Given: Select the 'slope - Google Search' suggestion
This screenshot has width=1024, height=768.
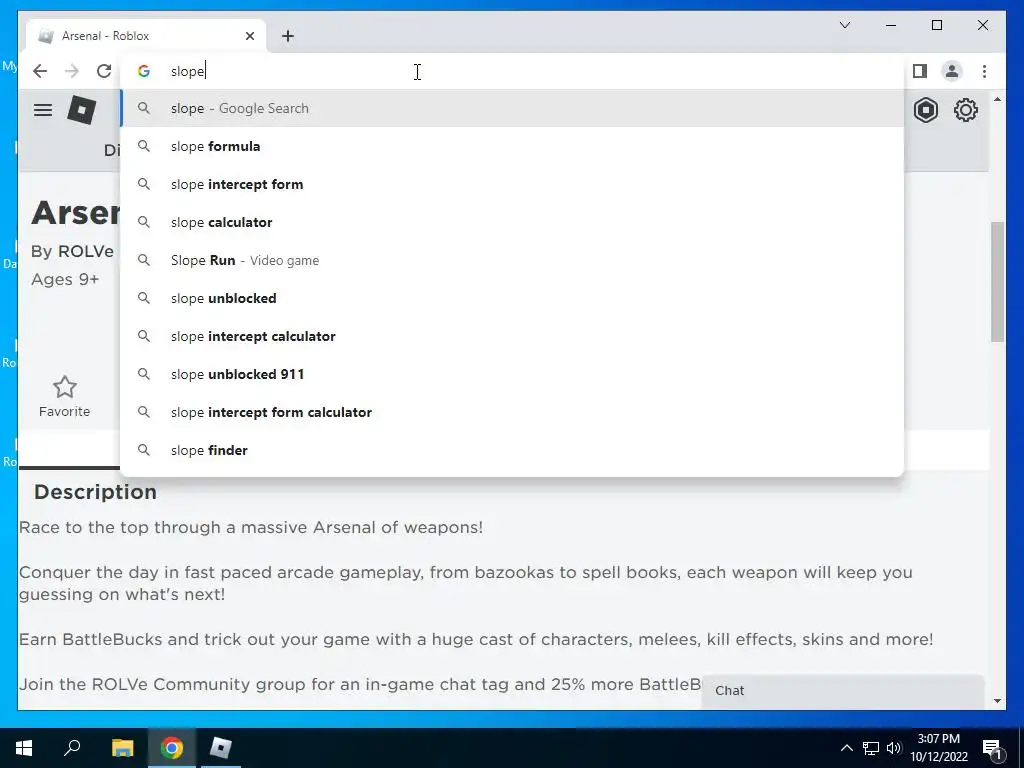Looking at the screenshot, I should (512, 108).
